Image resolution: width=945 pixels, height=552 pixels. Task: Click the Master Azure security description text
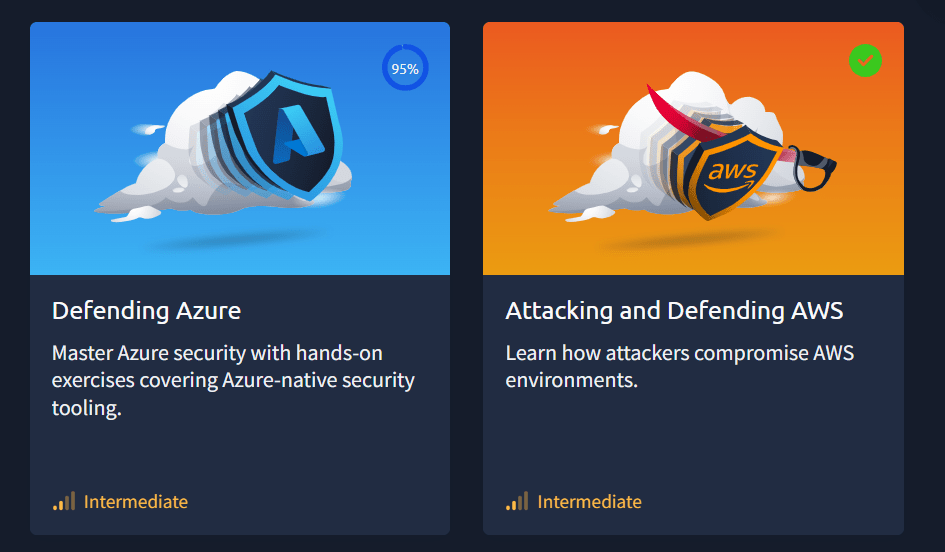[233, 380]
